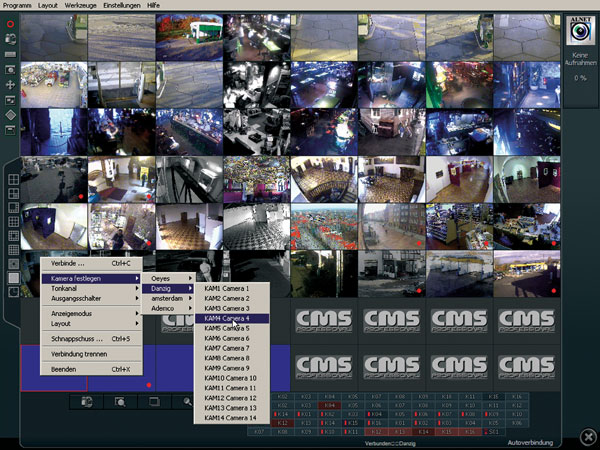Expand the Ademco server submenu
This screenshot has width=600, height=450.
(169, 308)
